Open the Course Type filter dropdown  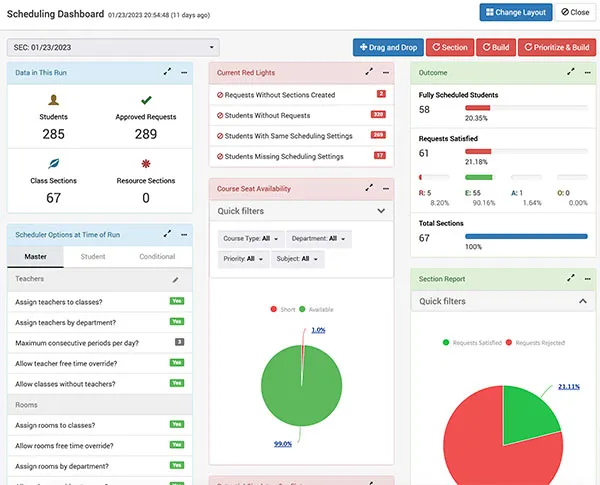click(250, 239)
